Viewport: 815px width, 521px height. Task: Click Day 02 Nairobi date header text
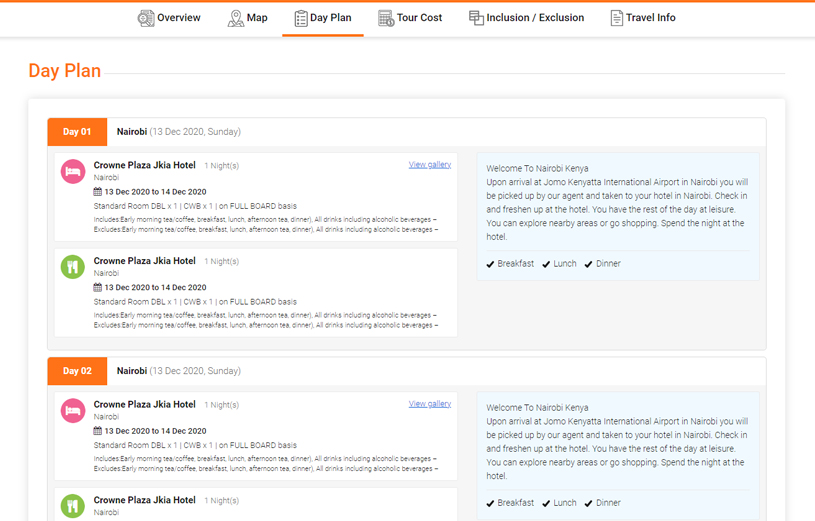179,371
